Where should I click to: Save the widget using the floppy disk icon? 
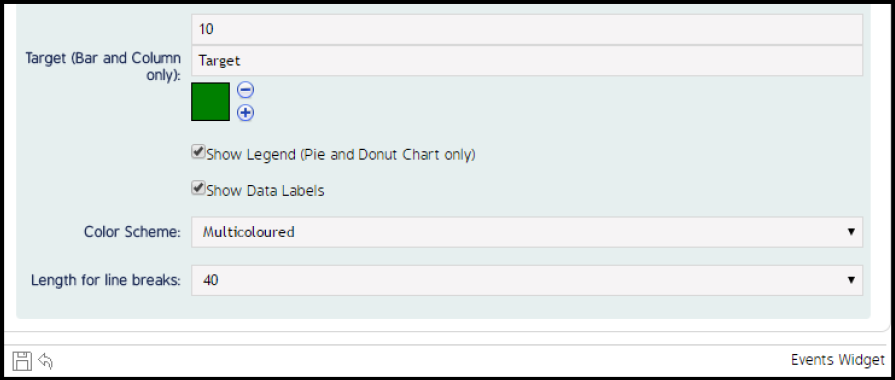point(22,361)
